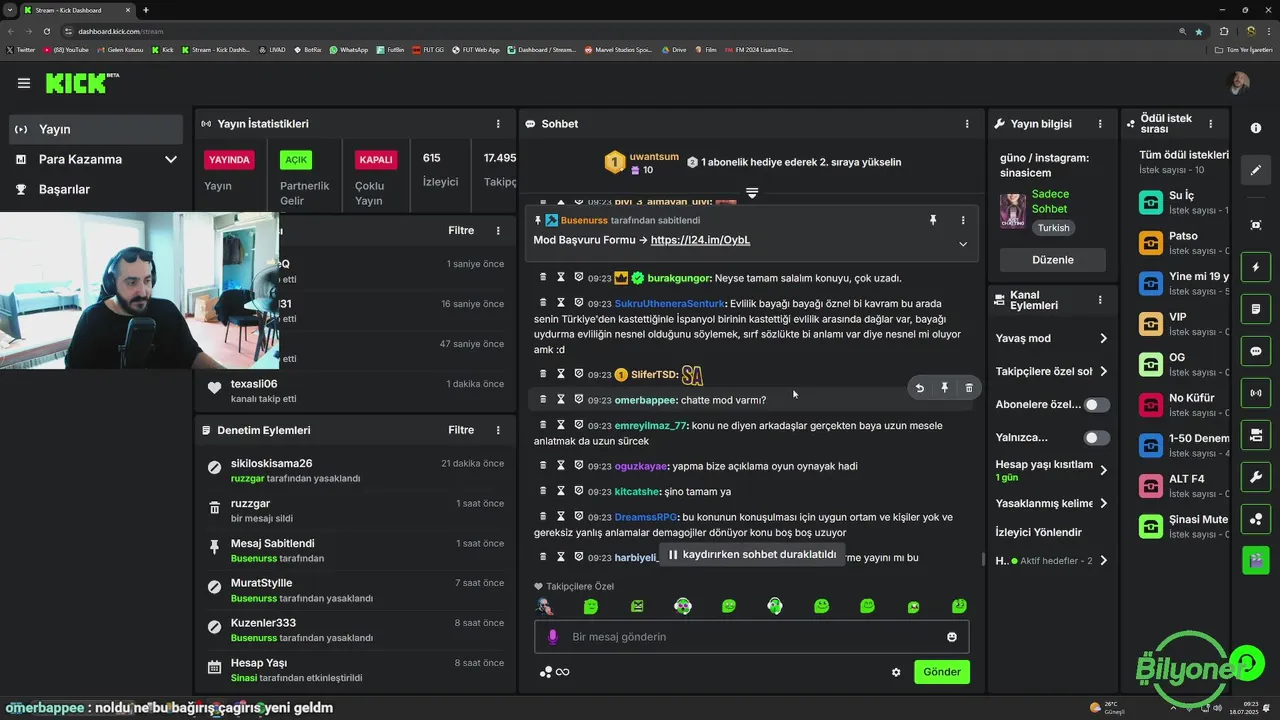
Task: Open the Gelen Kutusu bookmark
Action: pos(120,49)
